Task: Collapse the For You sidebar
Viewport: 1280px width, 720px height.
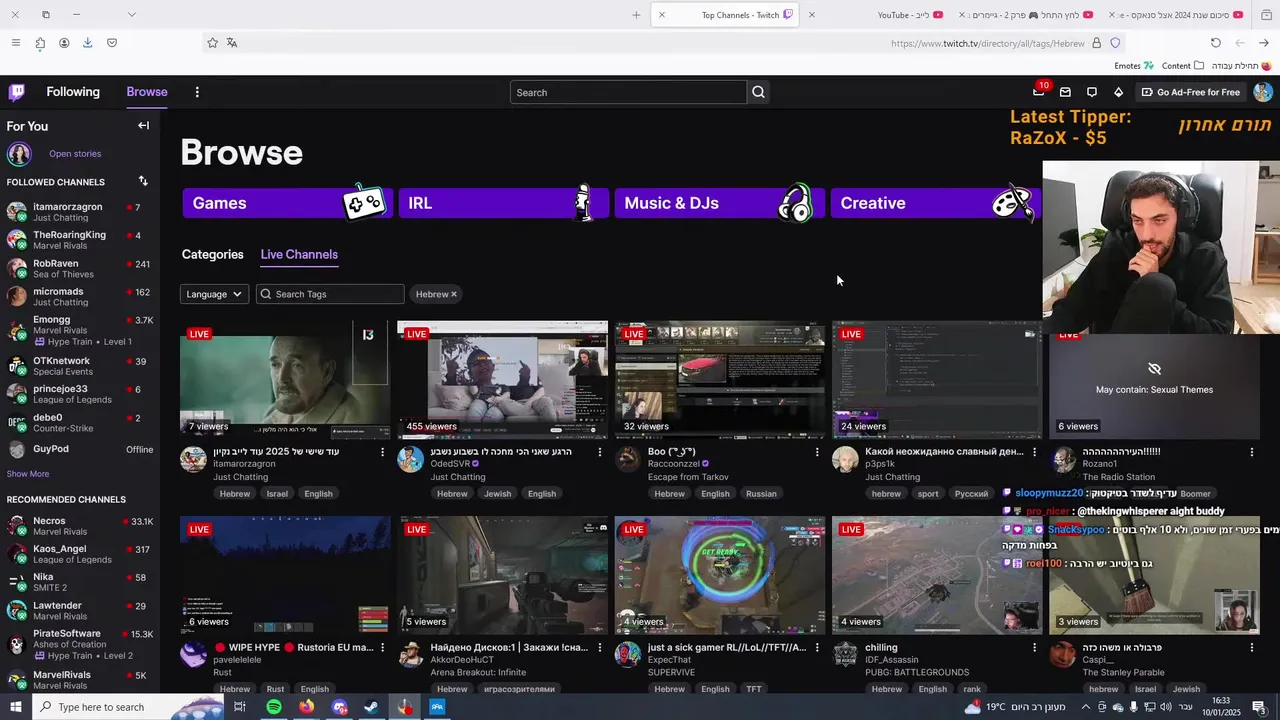Action: [x=143, y=126]
